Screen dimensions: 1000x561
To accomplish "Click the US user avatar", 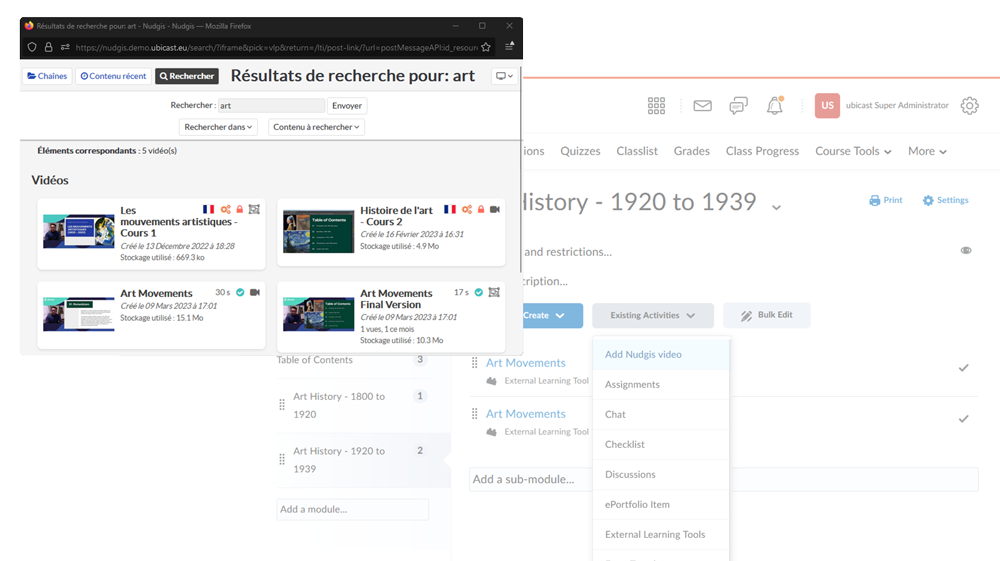I will [x=827, y=106].
